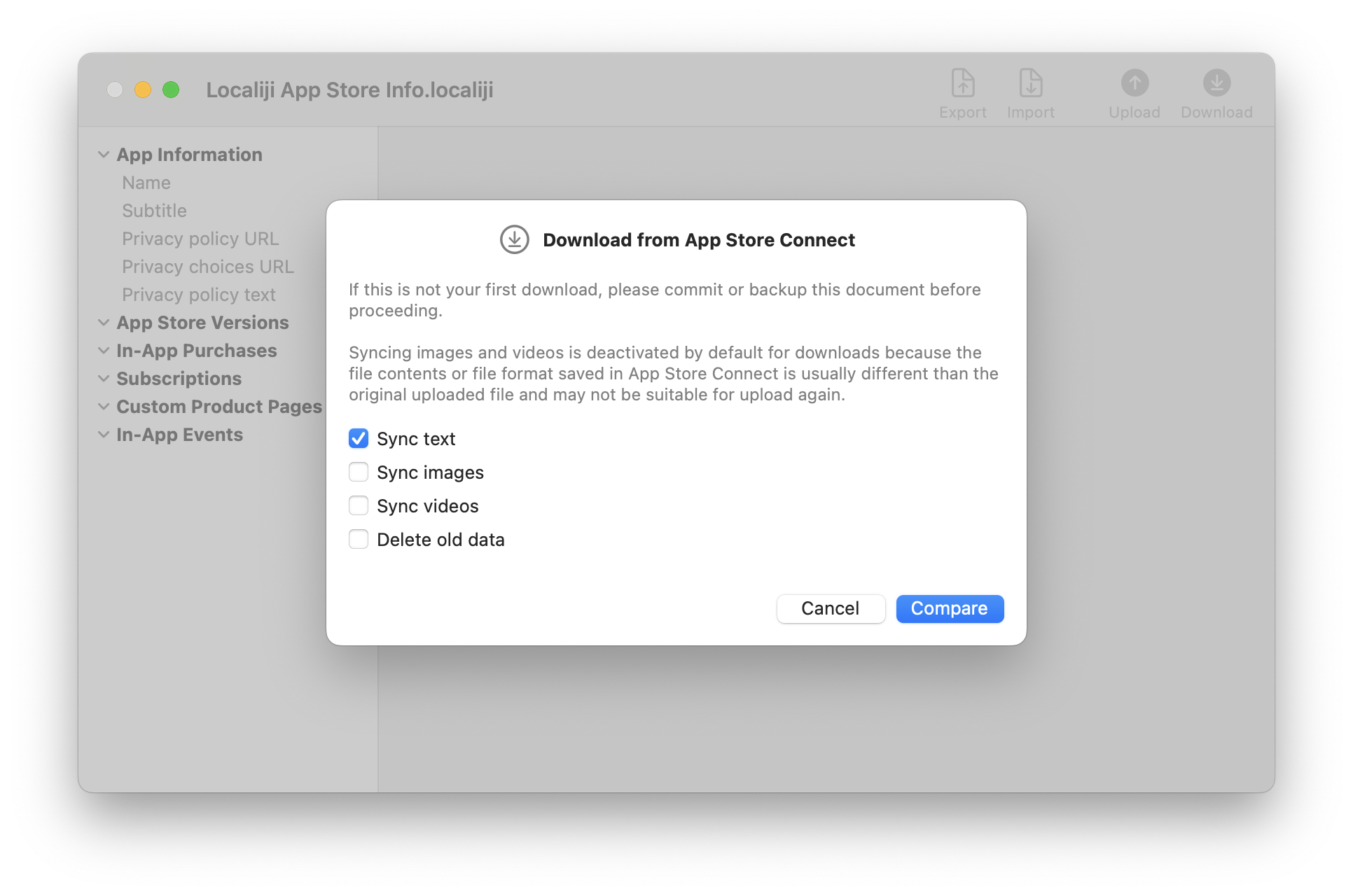Click the Upload toolbar icon
The image size is (1353, 896).
(x=1135, y=83)
